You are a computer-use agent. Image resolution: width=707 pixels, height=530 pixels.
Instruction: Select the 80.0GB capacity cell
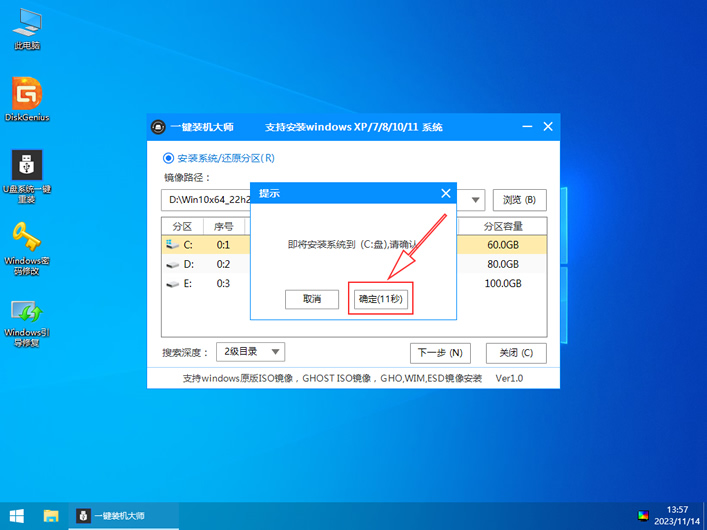pyautogui.click(x=503, y=264)
